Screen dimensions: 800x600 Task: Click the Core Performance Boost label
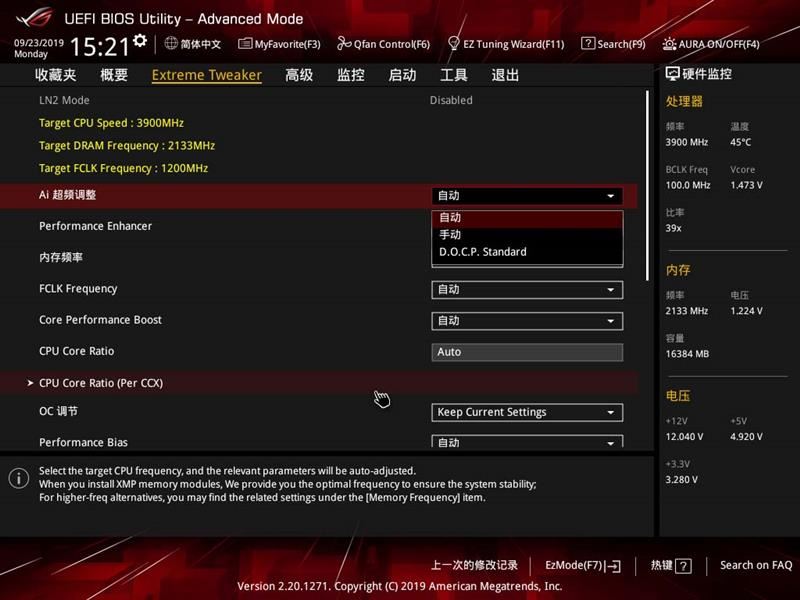click(101, 320)
